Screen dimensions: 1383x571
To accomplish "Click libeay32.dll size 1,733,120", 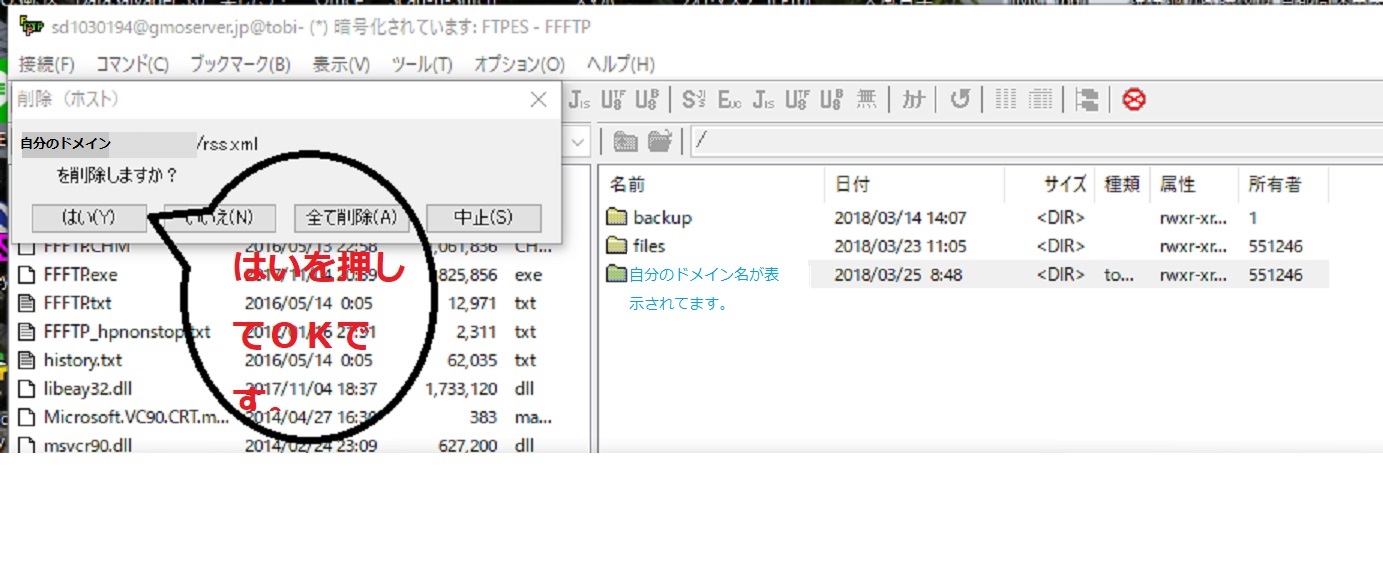I will (x=461, y=389).
